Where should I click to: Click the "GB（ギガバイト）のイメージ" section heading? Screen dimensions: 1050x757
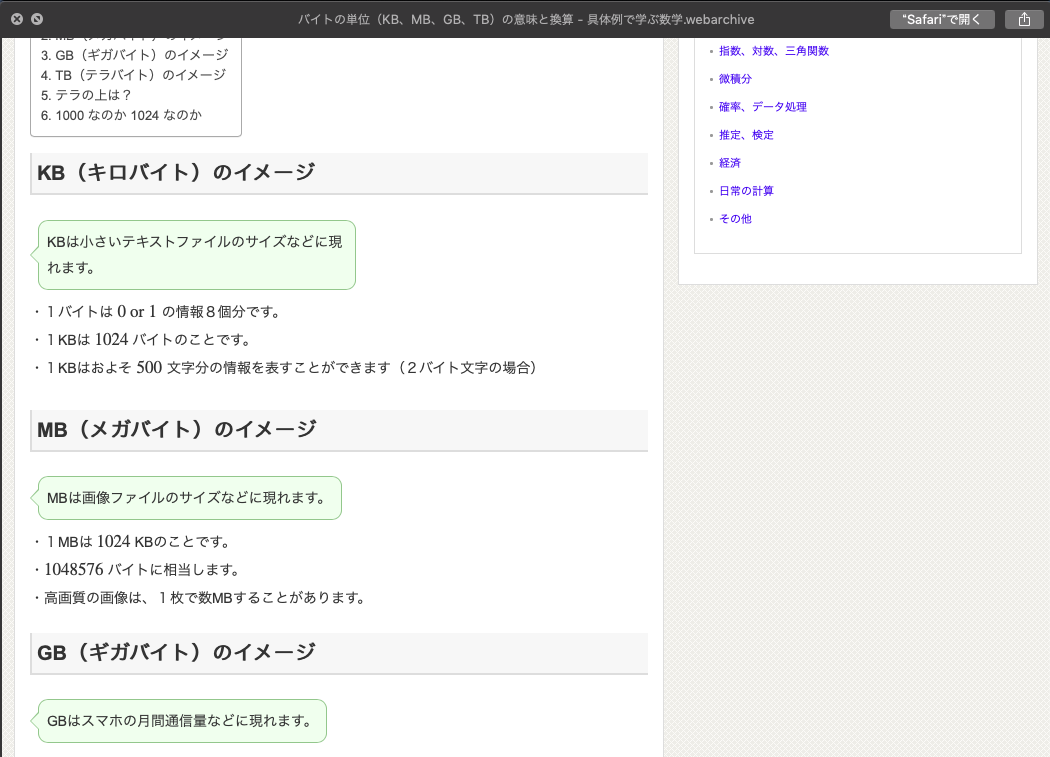[176, 653]
